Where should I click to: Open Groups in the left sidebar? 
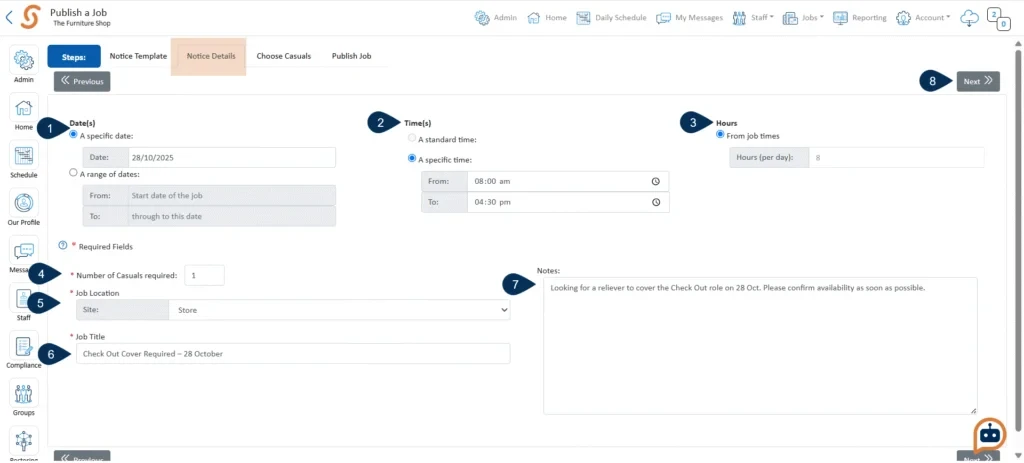pos(24,398)
